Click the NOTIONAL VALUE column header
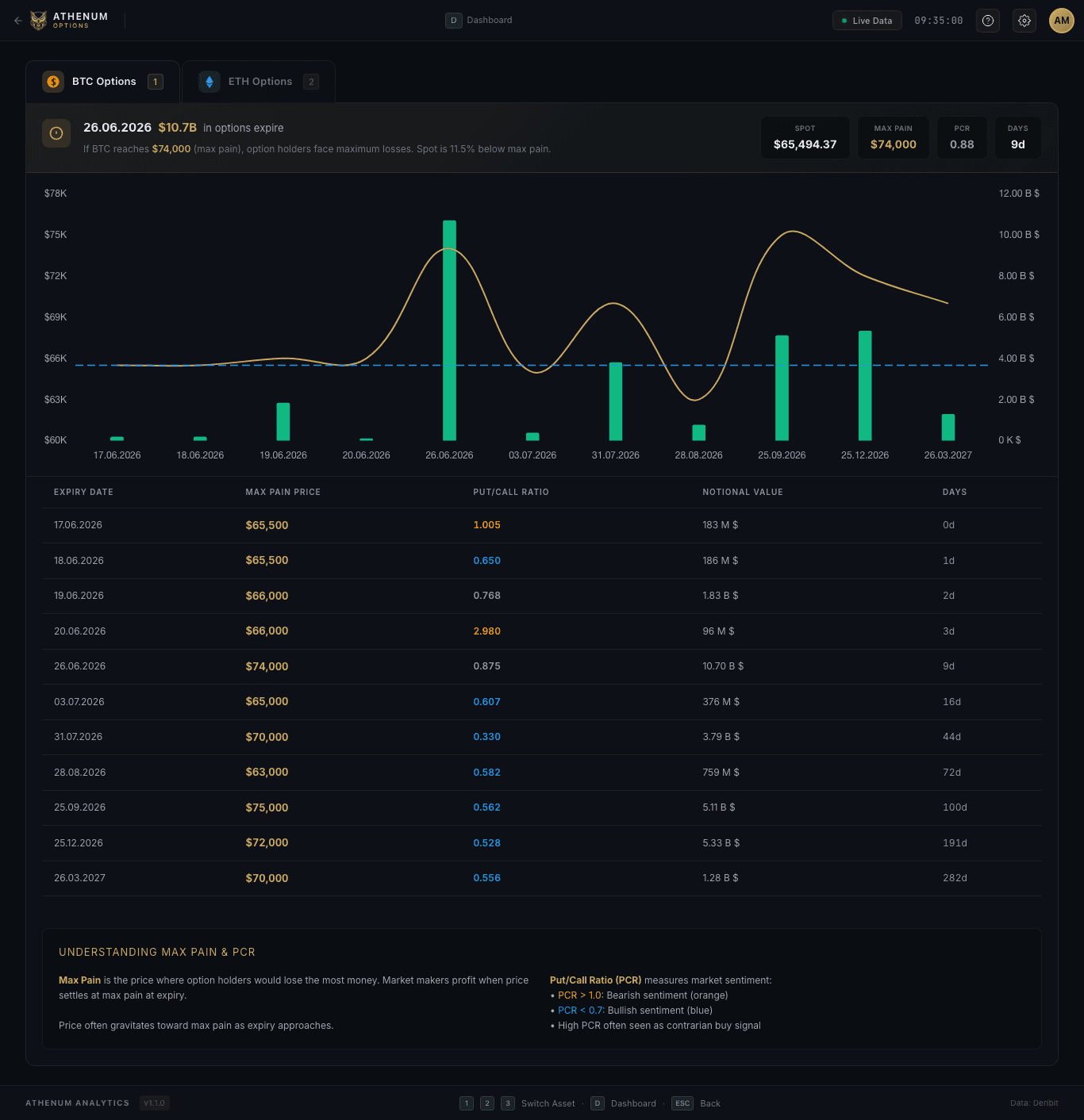1084x1120 pixels. (x=743, y=492)
